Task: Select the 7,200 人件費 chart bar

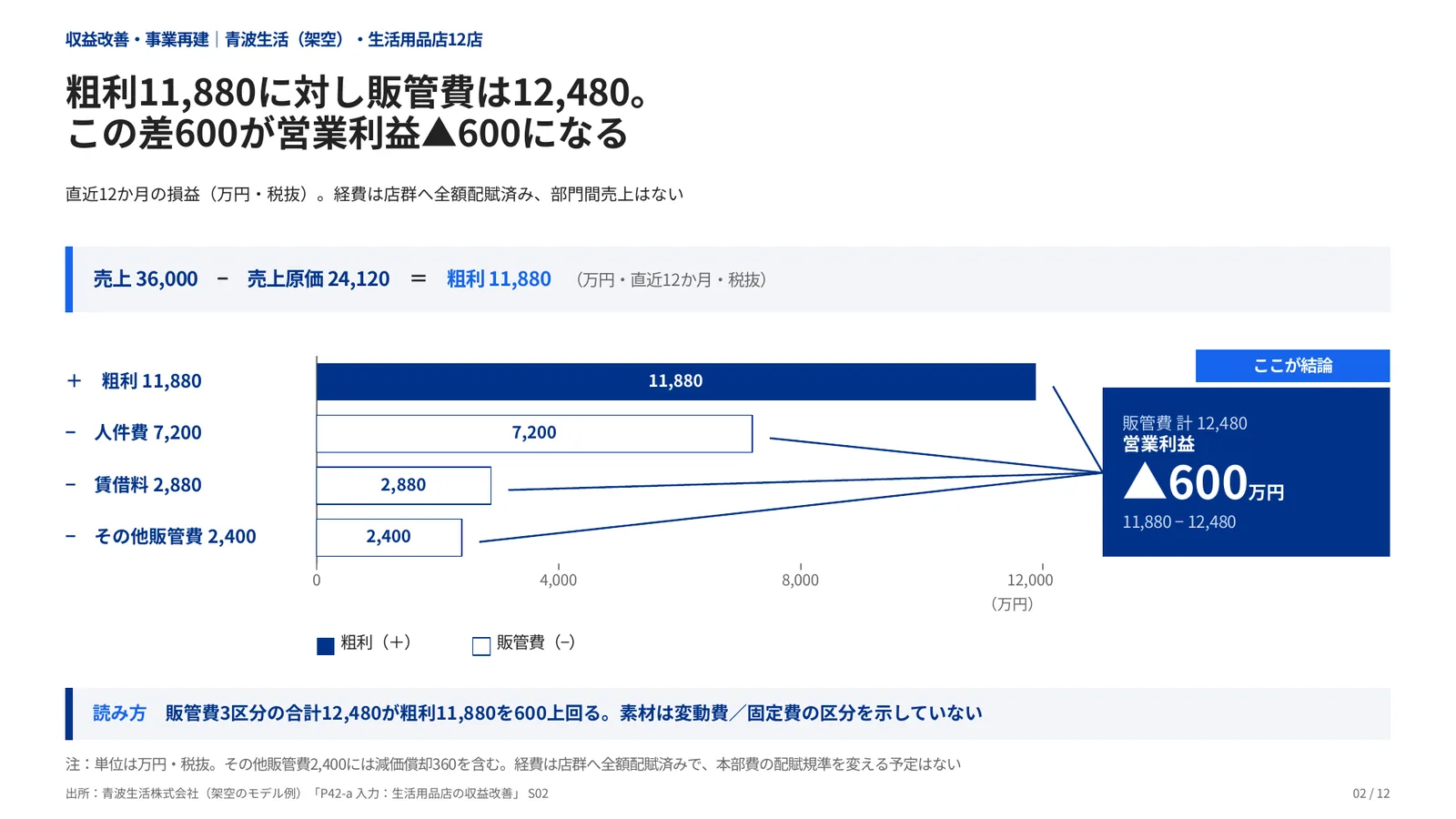Action: (x=534, y=433)
